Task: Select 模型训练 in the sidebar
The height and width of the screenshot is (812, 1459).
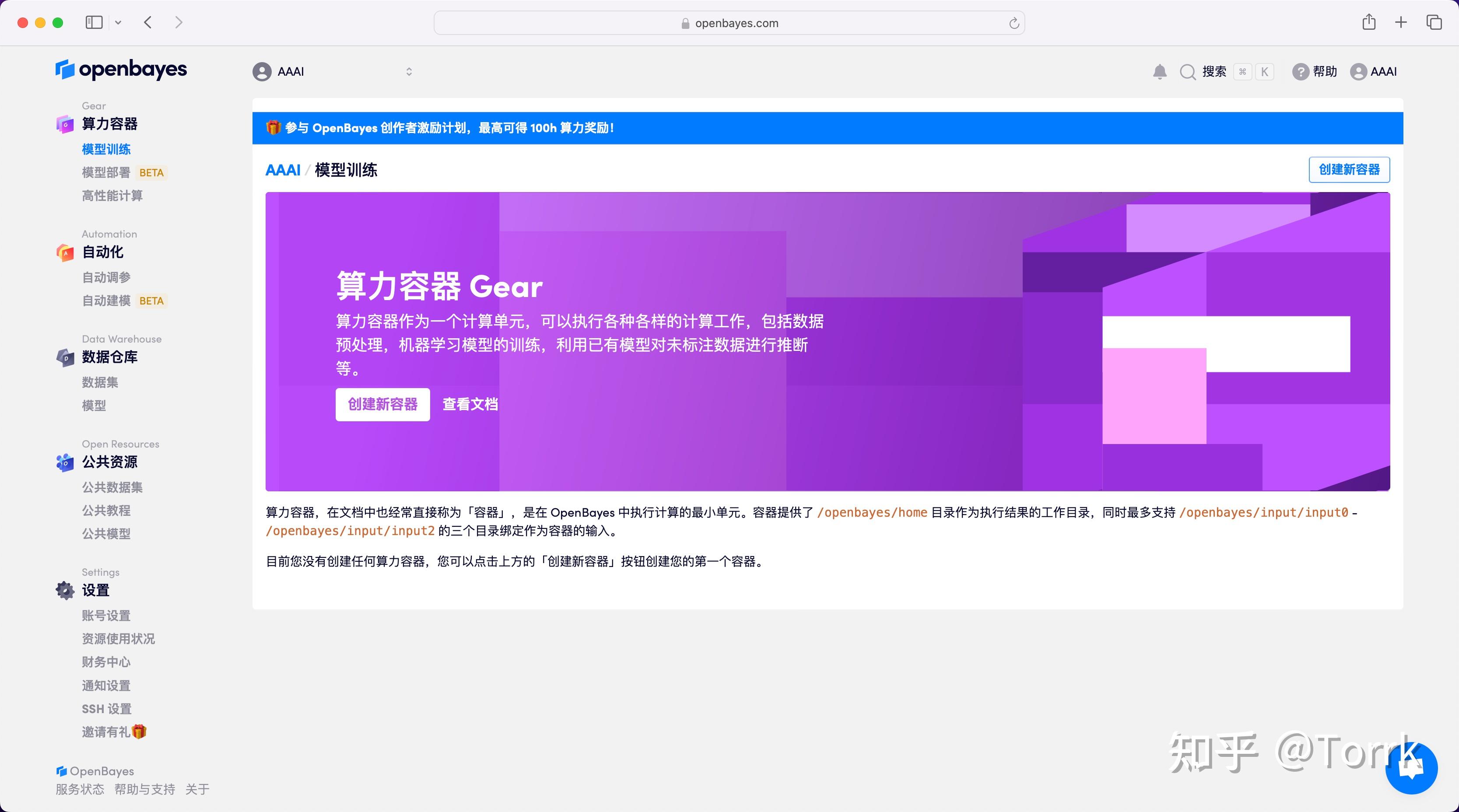Action: coord(106,150)
